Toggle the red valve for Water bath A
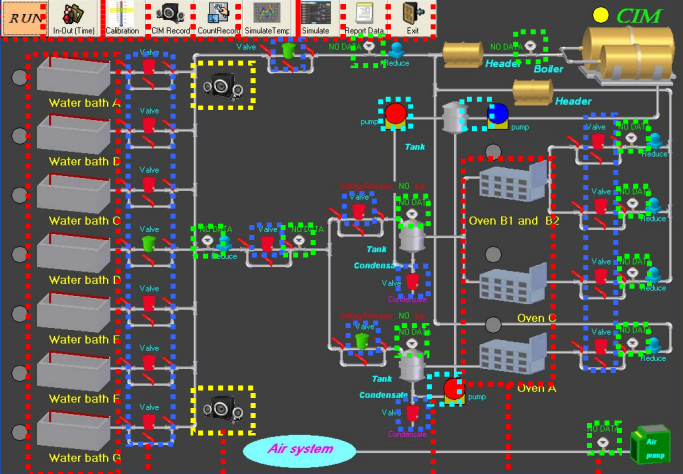Viewport: 683px width, 474px height. point(149,67)
